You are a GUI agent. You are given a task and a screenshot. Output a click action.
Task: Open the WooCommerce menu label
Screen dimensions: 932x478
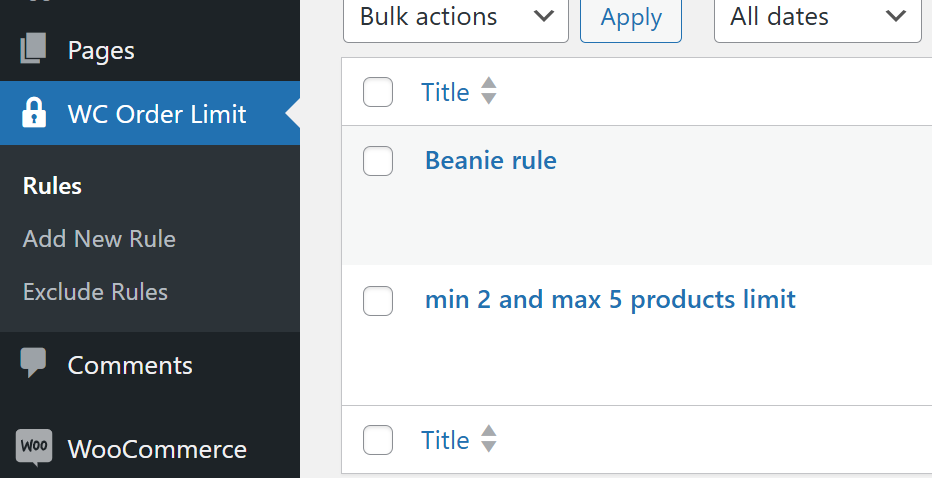[x=157, y=449]
